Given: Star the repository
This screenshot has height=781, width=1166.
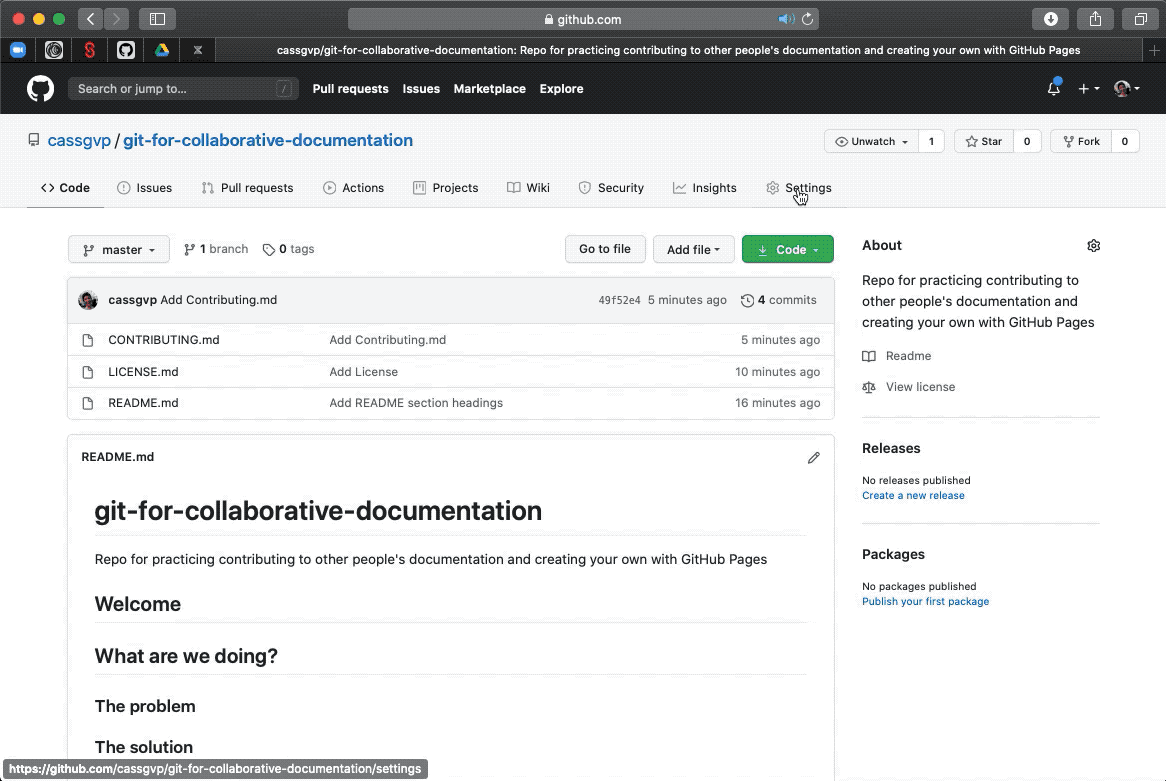Looking at the screenshot, I should (x=984, y=142).
